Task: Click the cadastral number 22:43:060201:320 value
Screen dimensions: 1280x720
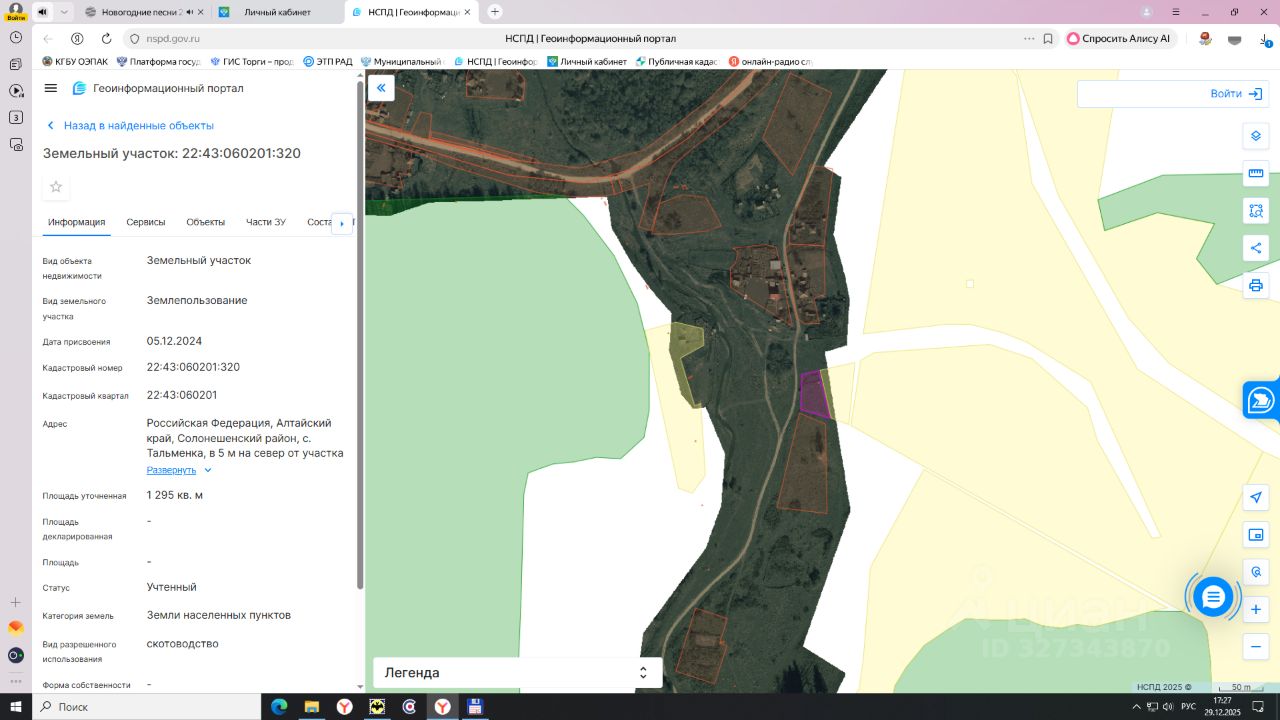Action: (x=193, y=367)
